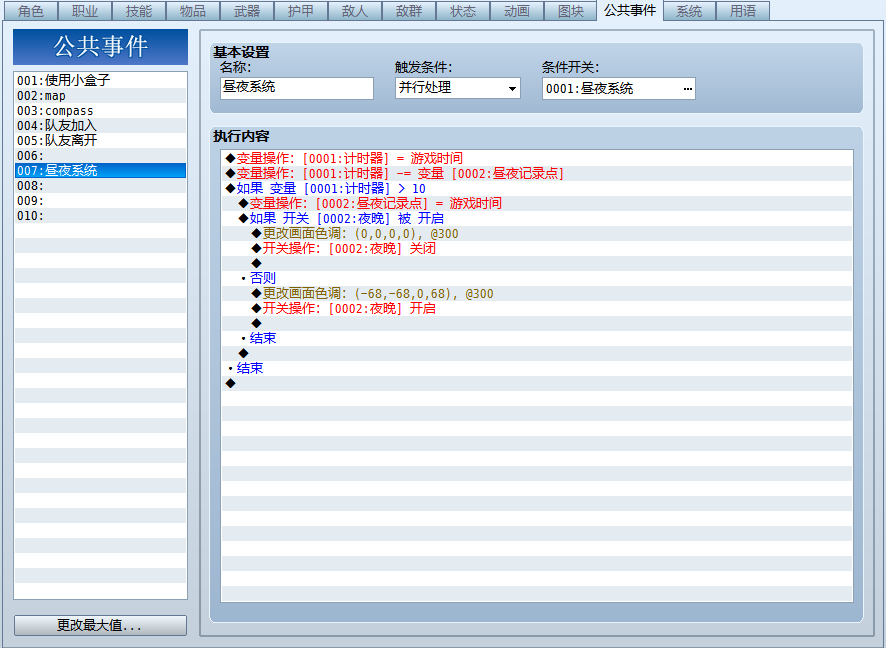Select command 计时器 -= 变量 昼夜记录点
886x648 pixels.
click(x=537, y=173)
